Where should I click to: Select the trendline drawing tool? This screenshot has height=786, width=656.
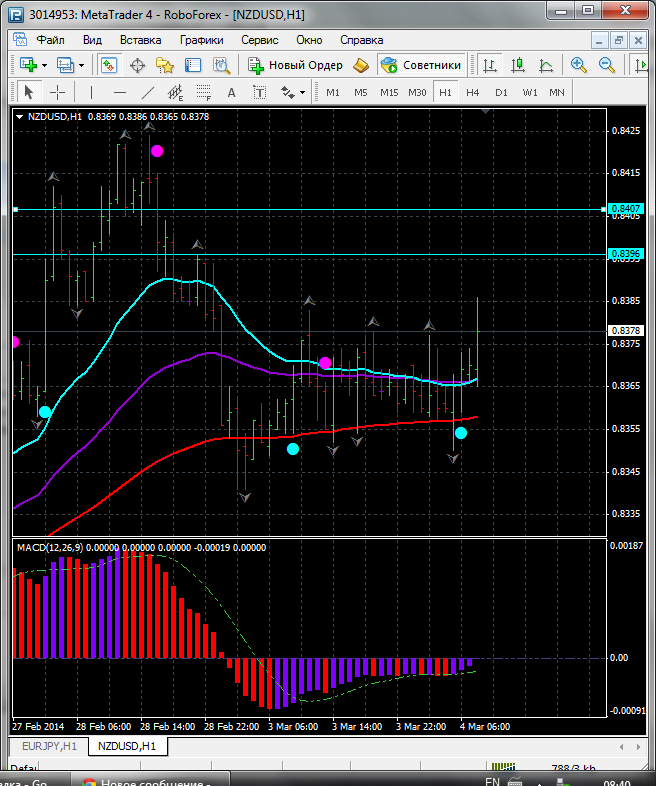pos(148,92)
